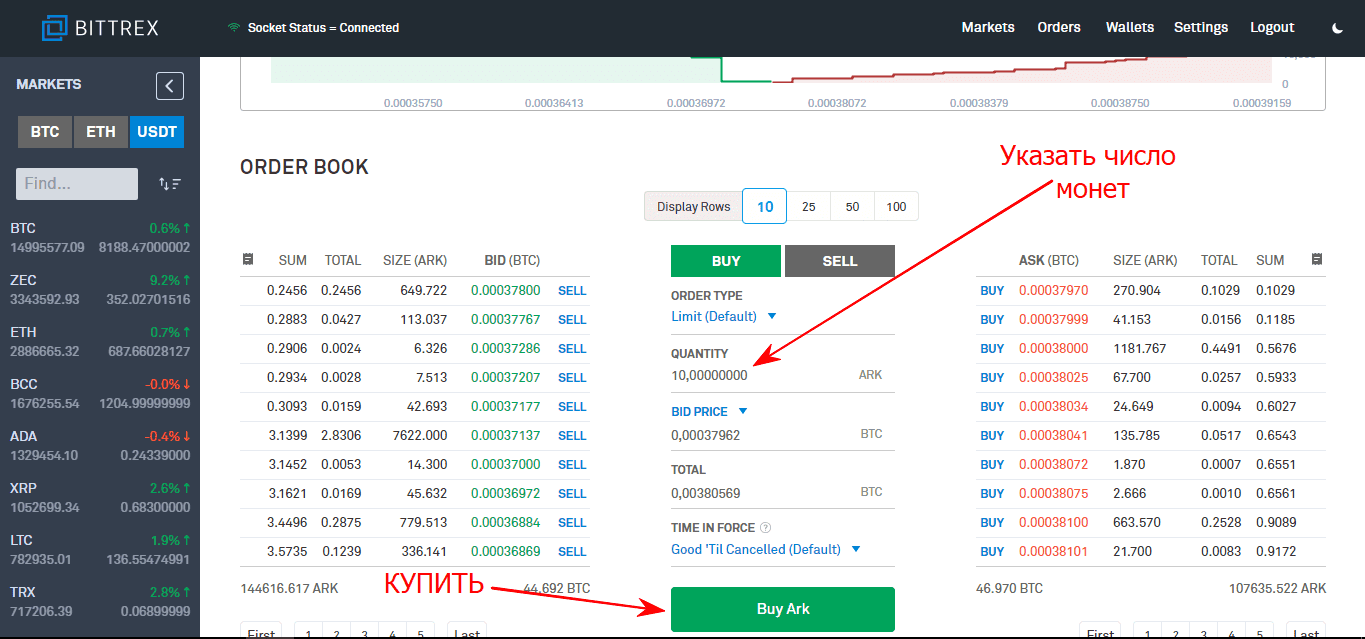
Task: Click BUY on the 0.00038041 ask row
Action: (992, 436)
